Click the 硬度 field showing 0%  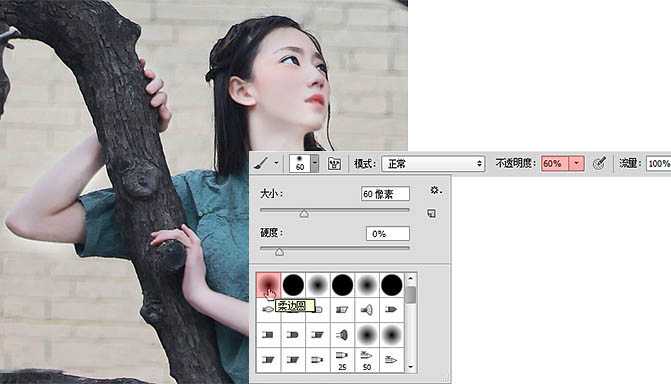point(388,234)
